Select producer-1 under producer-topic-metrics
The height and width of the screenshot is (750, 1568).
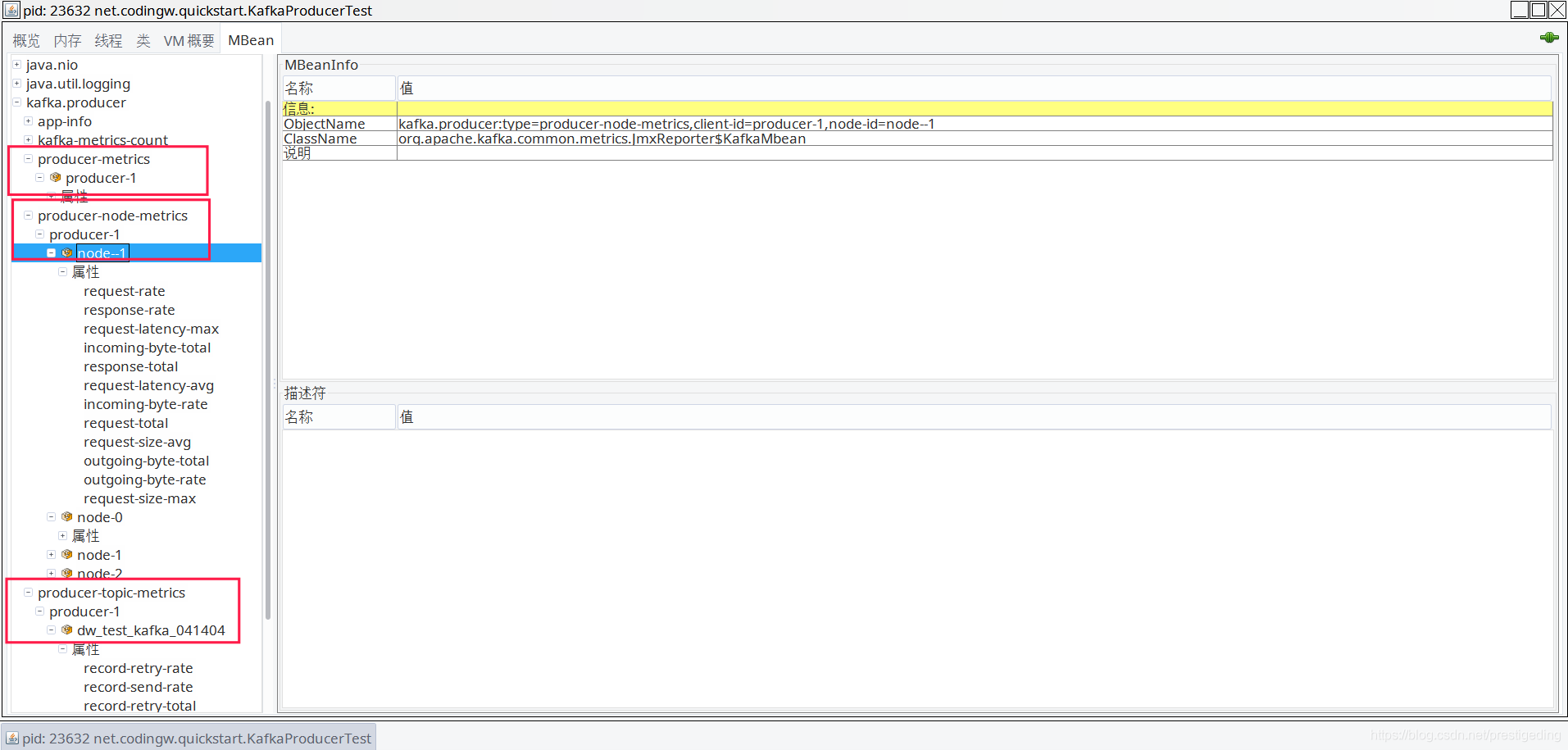pos(84,611)
